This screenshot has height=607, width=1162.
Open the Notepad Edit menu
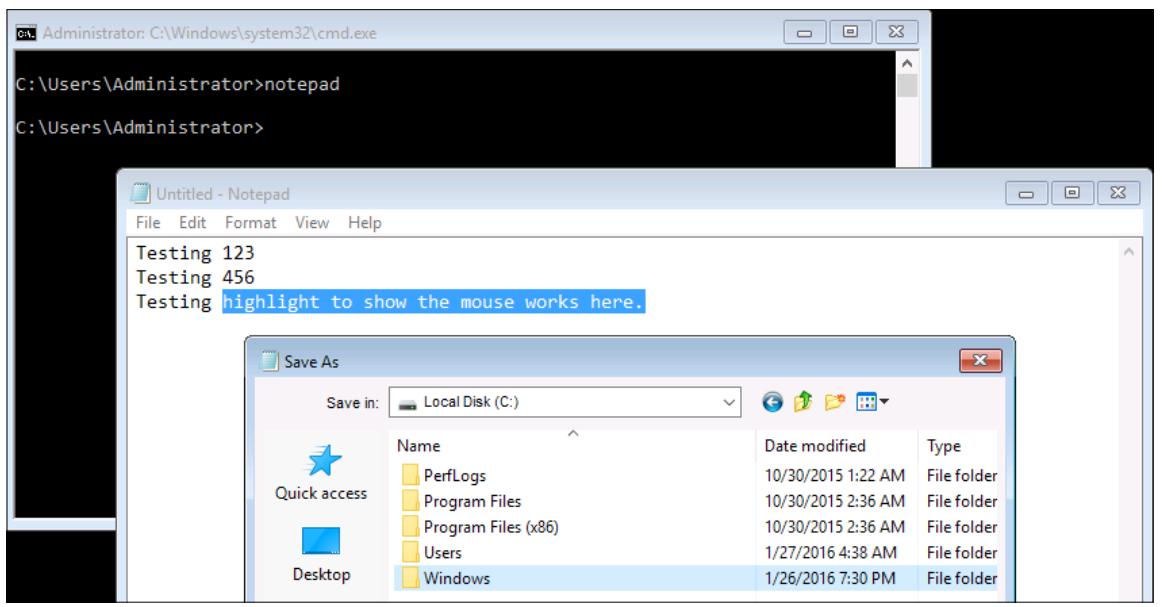point(192,222)
